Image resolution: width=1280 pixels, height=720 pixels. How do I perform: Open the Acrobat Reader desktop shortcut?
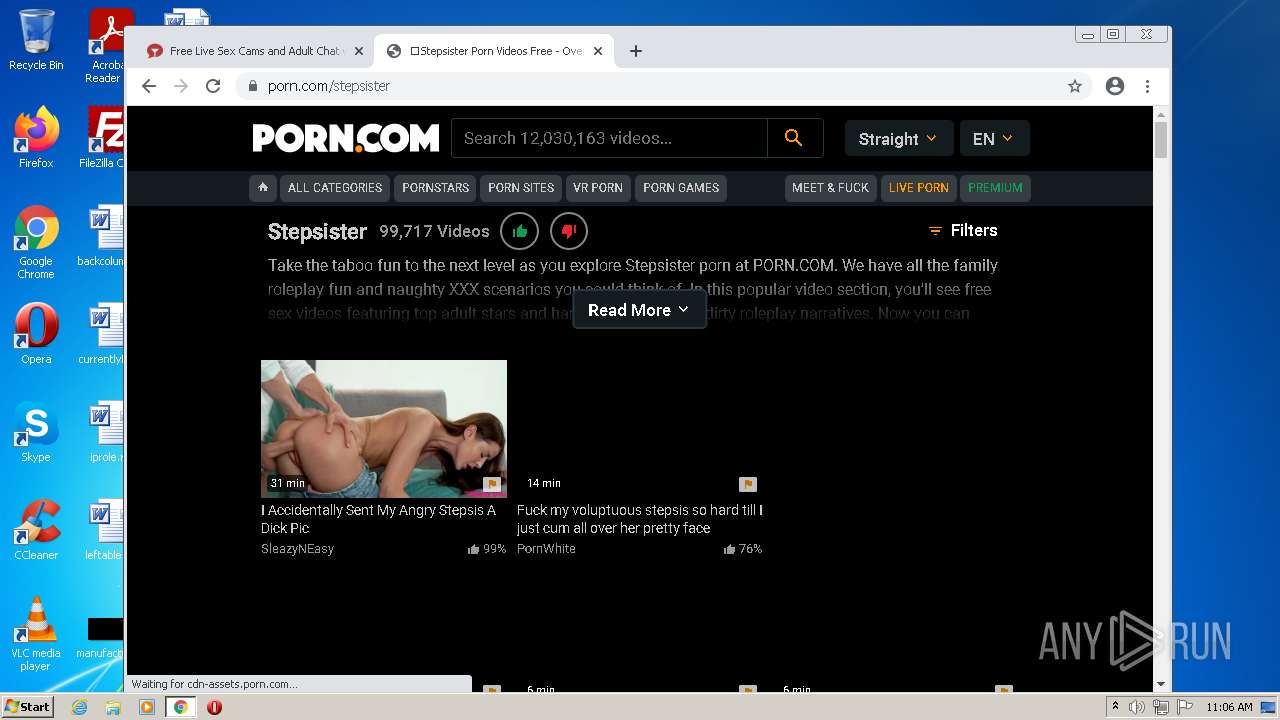click(x=107, y=45)
